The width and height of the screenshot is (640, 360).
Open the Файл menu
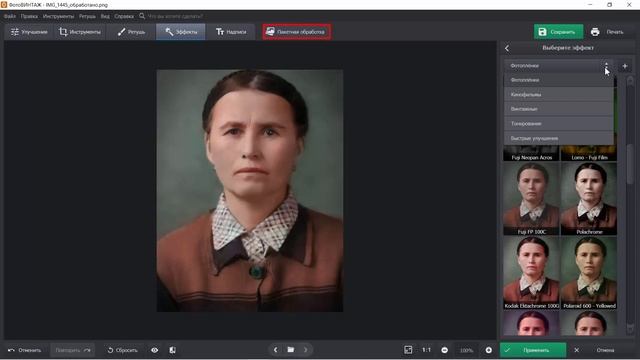click(10, 16)
